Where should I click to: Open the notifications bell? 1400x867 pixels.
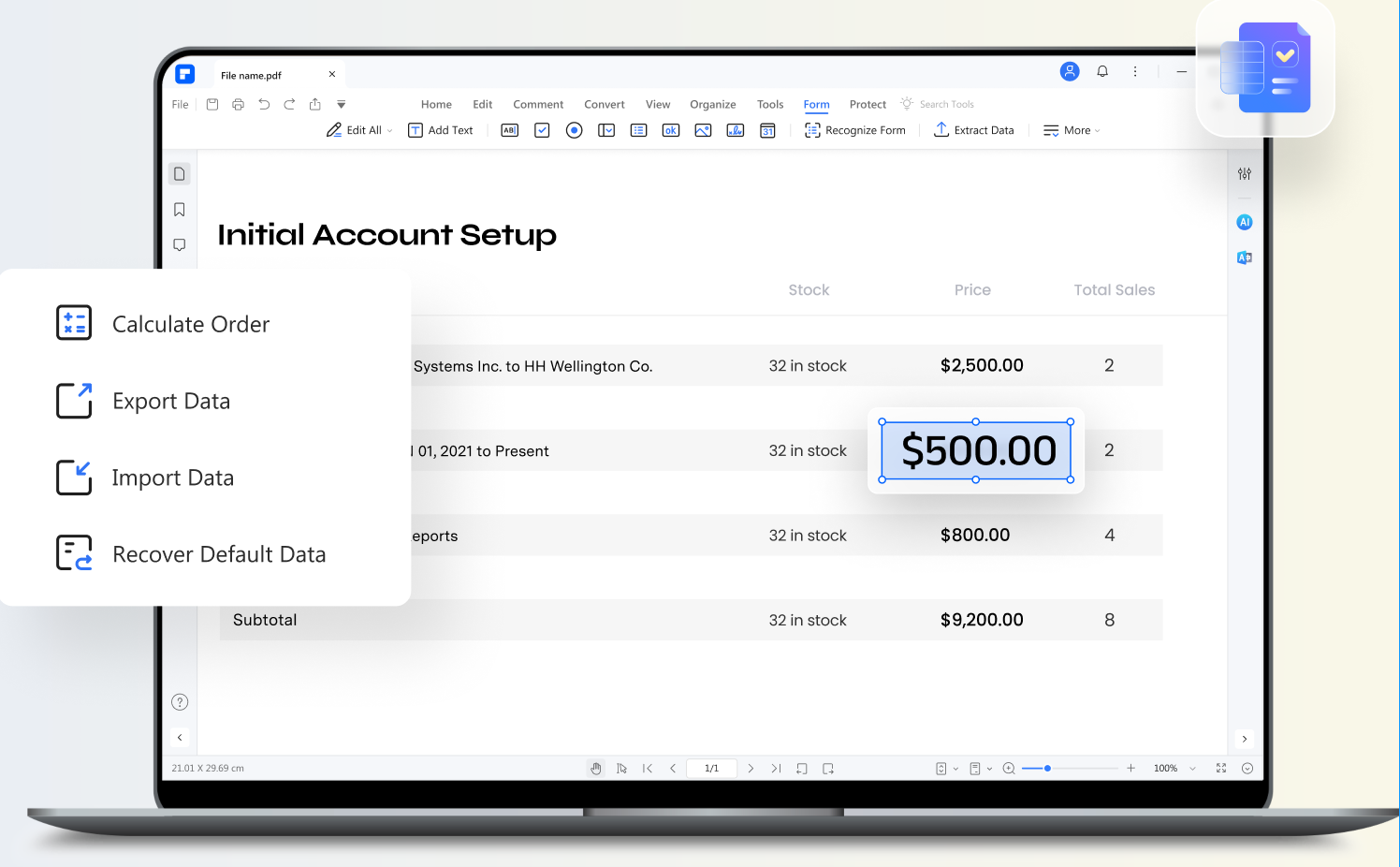1102,71
